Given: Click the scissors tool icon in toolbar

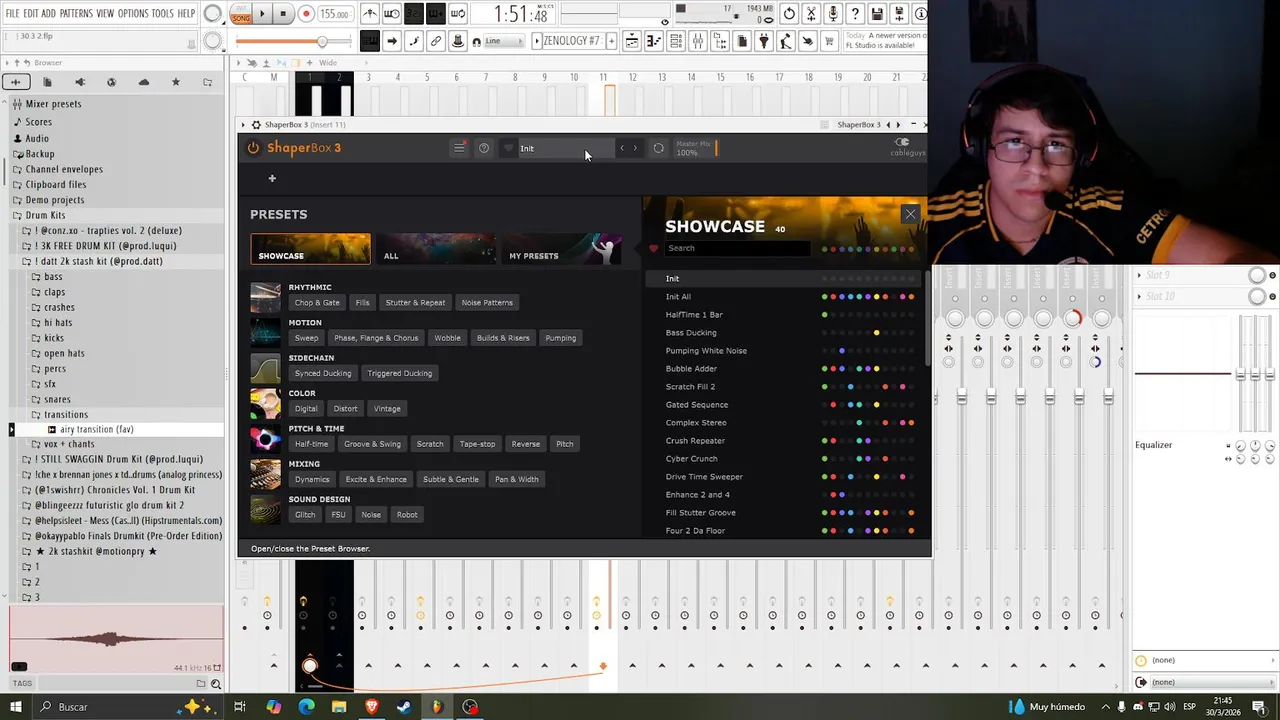Looking at the screenshot, I should [811, 14].
